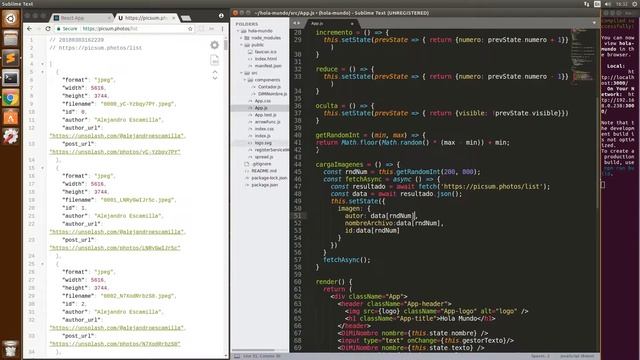Collapse hola-mundo folder in sidebar
640x360 pixels.
(238, 31)
